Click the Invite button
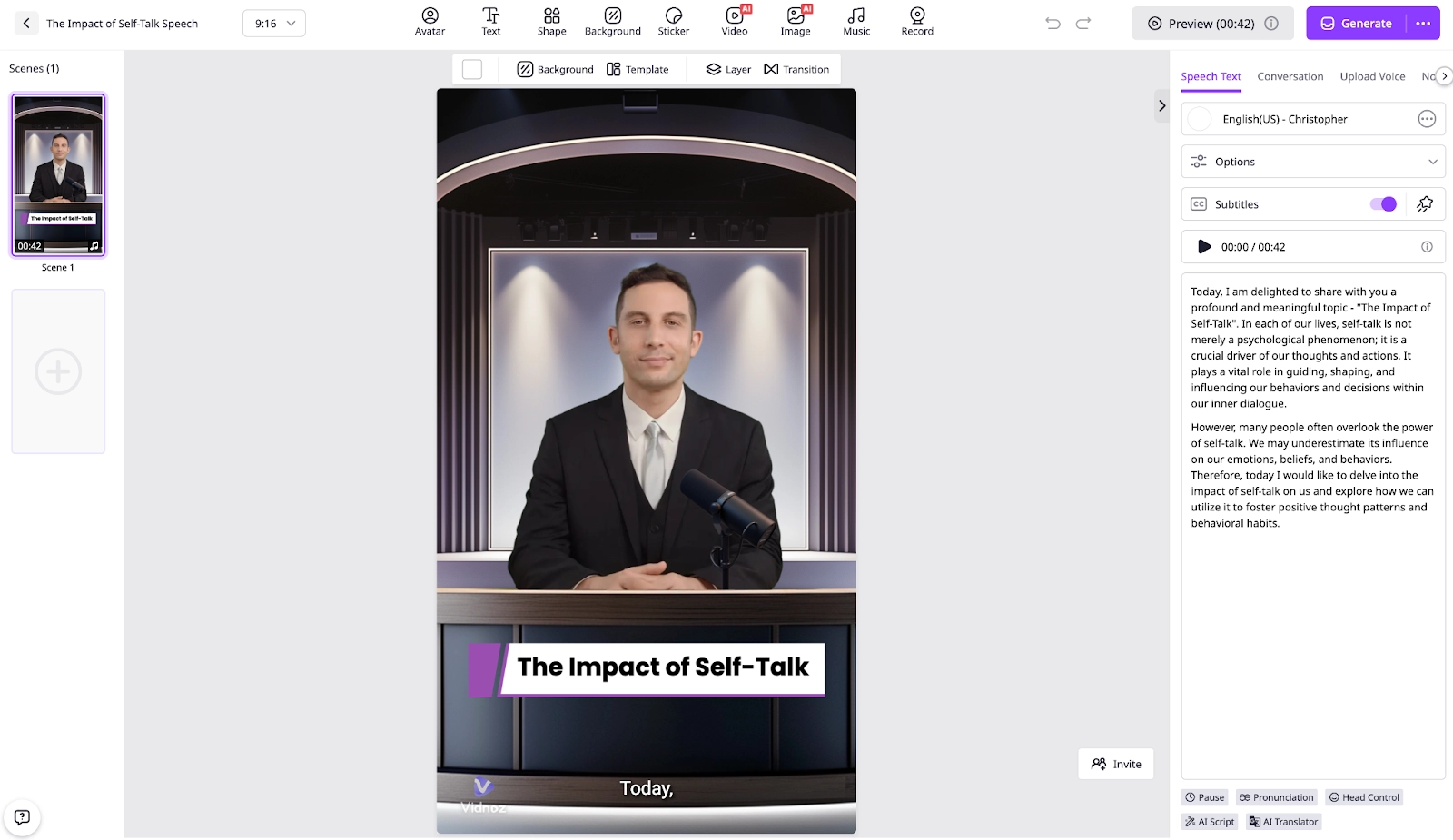The height and width of the screenshot is (840, 1453). pos(1115,764)
